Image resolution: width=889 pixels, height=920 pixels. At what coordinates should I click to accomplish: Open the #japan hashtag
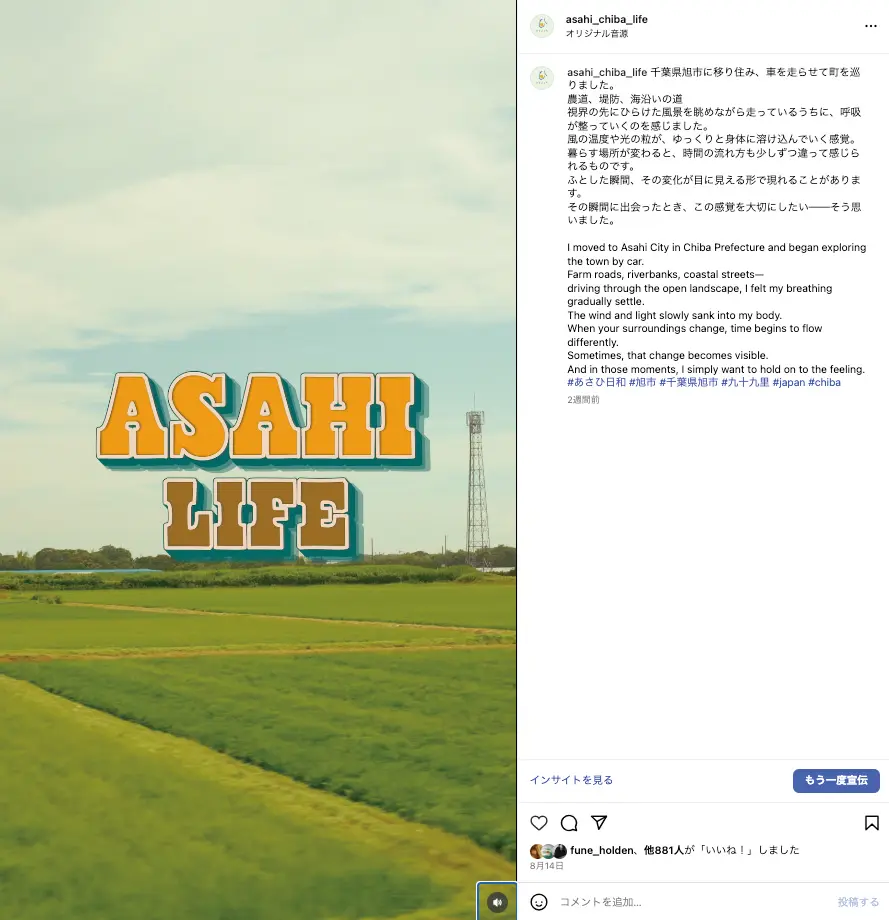tap(789, 382)
